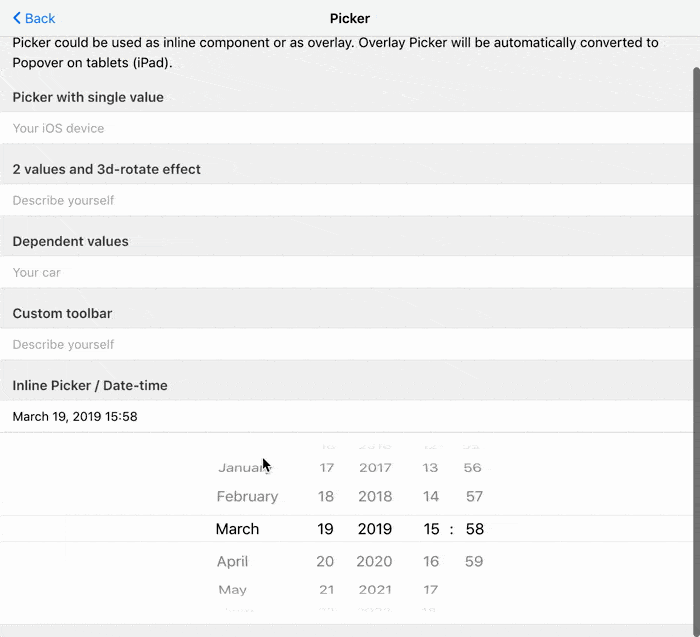The height and width of the screenshot is (637, 700).
Task: Select April in the month column
Action: pos(232,561)
